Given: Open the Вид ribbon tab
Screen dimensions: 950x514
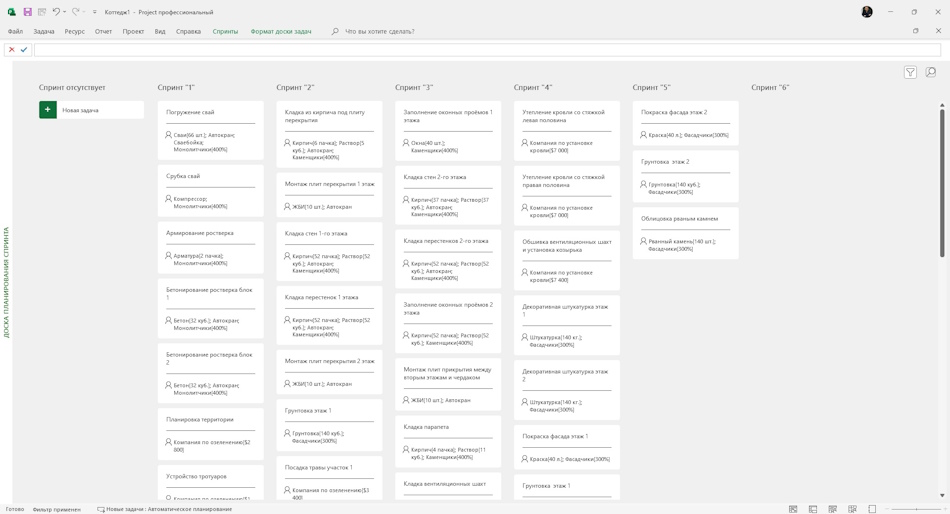Looking at the screenshot, I should click(x=160, y=32).
